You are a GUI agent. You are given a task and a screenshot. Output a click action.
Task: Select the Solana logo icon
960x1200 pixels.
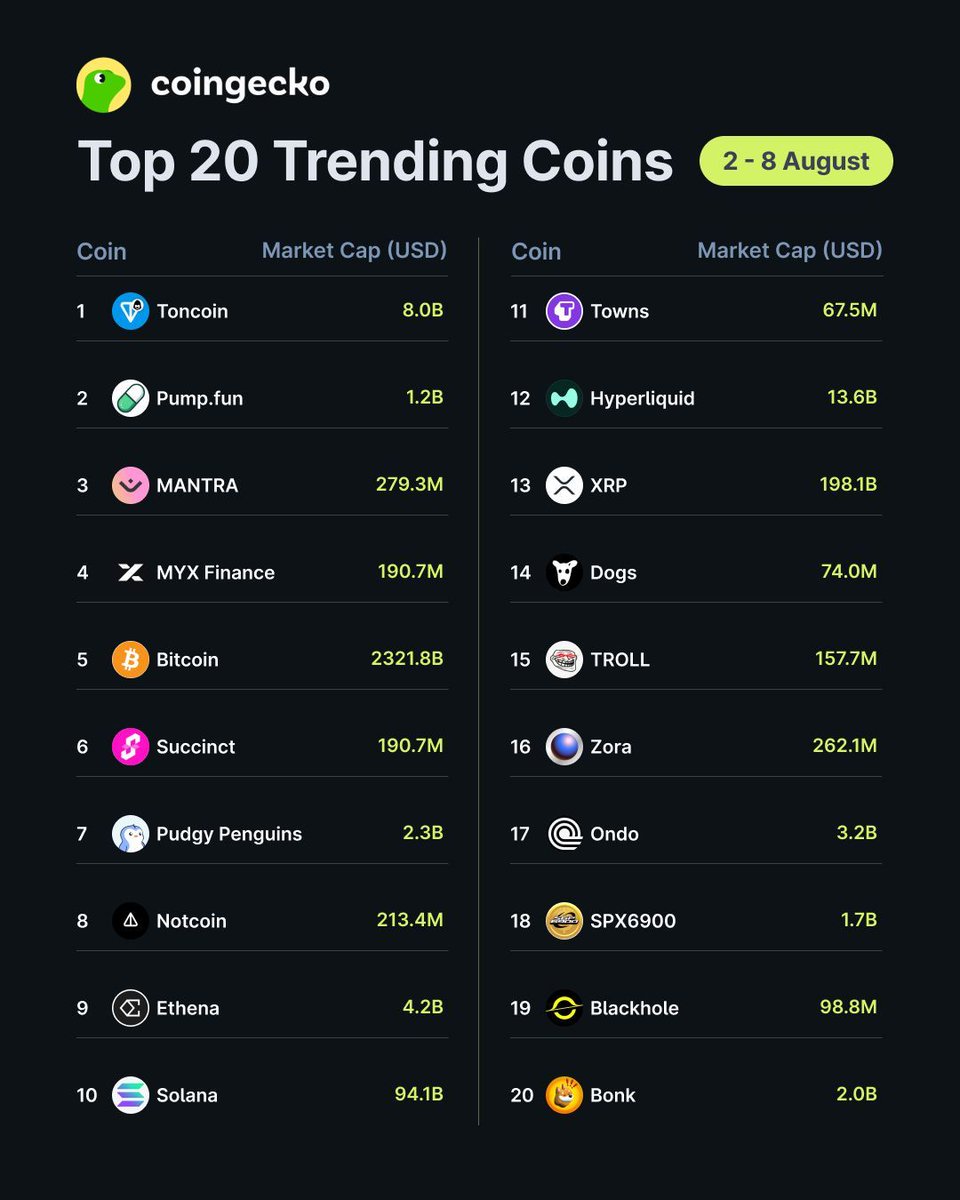point(130,1095)
